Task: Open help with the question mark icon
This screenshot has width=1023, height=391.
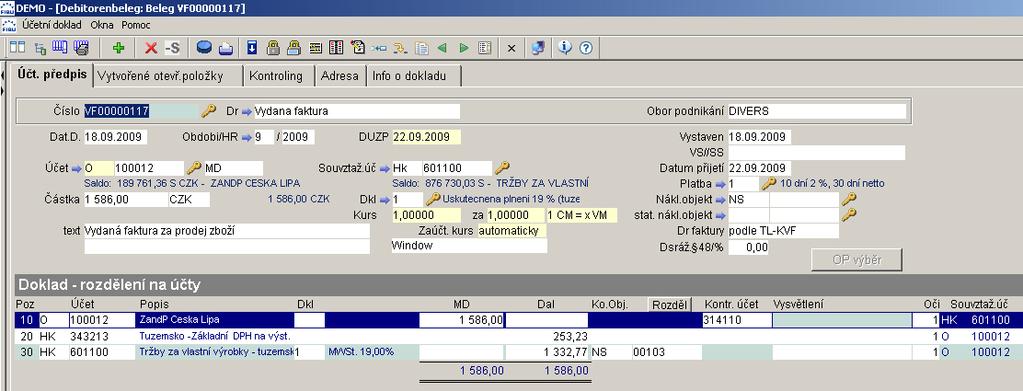Action: click(586, 48)
